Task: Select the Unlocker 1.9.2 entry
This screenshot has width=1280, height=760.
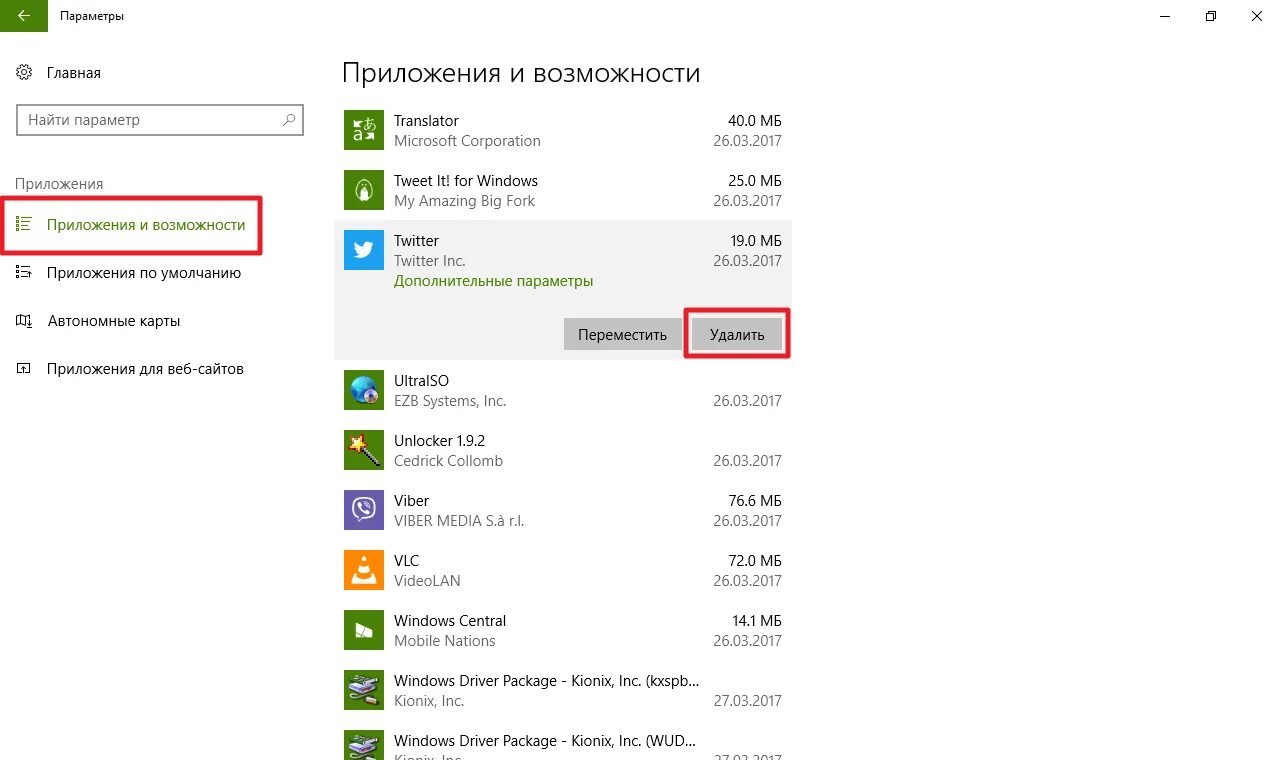Action: (x=439, y=441)
